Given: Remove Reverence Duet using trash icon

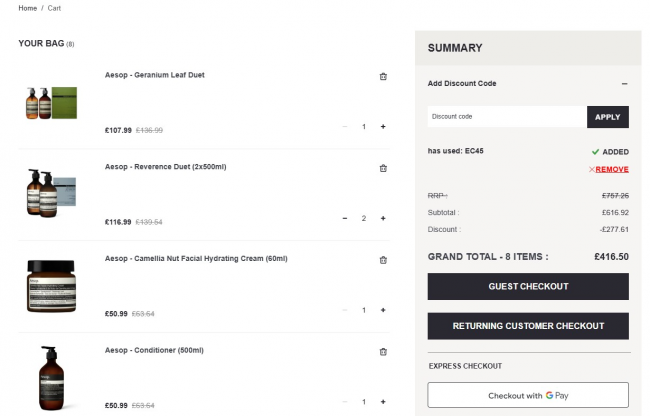Looking at the screenshot, I should (x=383, y=168).
